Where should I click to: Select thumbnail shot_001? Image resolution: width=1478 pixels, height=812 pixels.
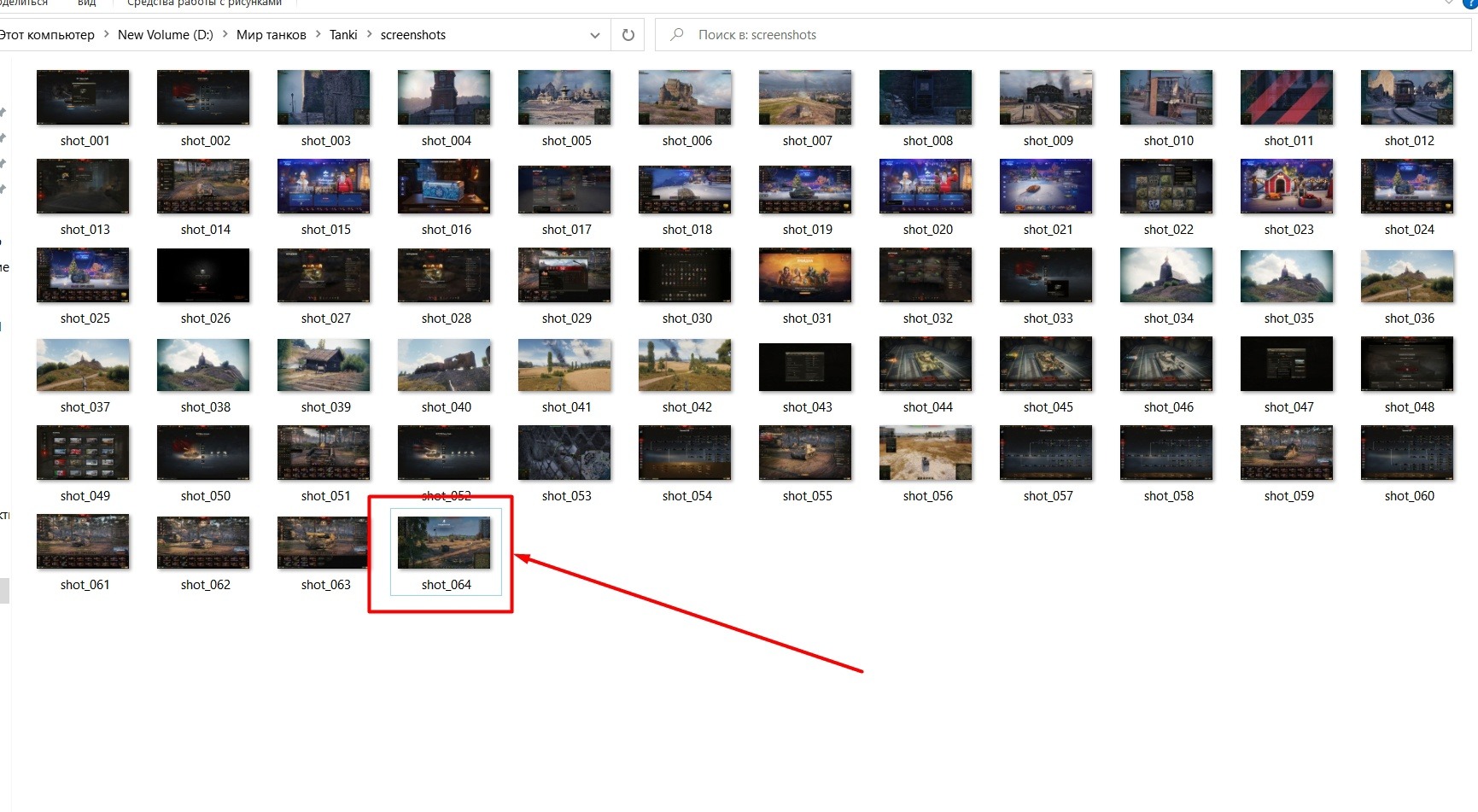(x=83, y=97)
